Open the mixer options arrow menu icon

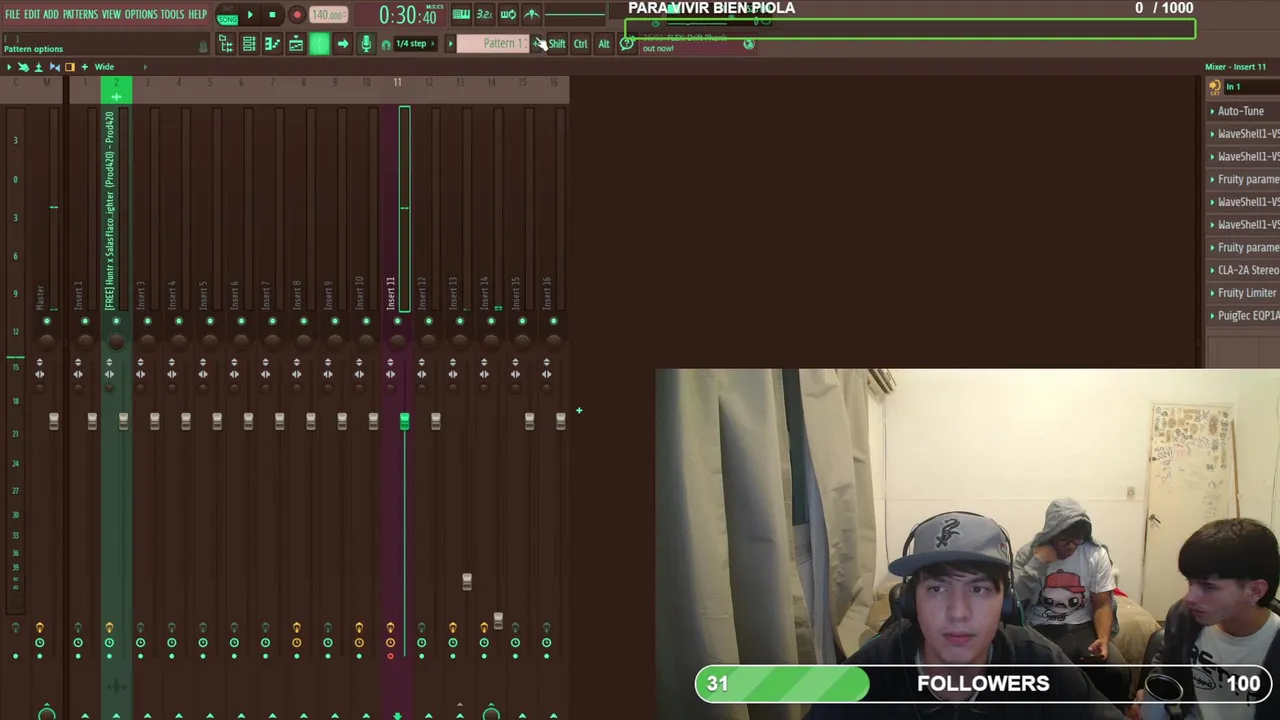click(x=9, y=67)
